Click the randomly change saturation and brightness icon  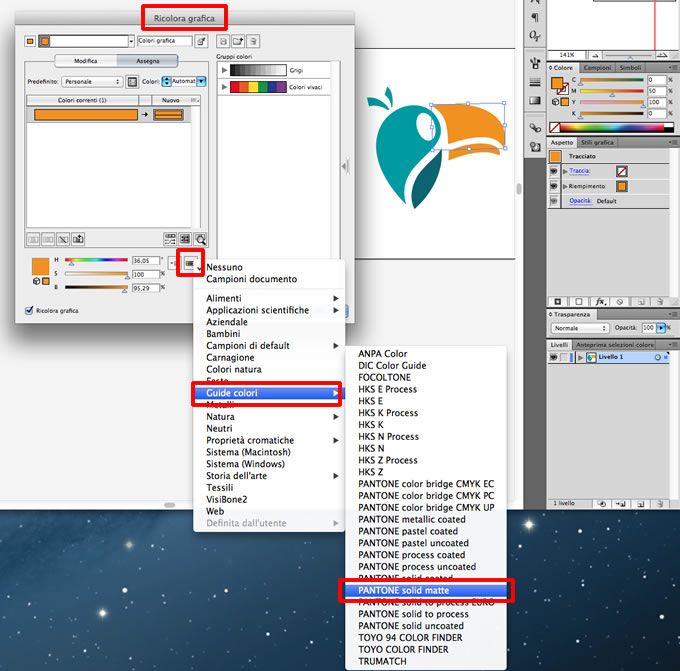pyautogui.click(x=185, y=239)
